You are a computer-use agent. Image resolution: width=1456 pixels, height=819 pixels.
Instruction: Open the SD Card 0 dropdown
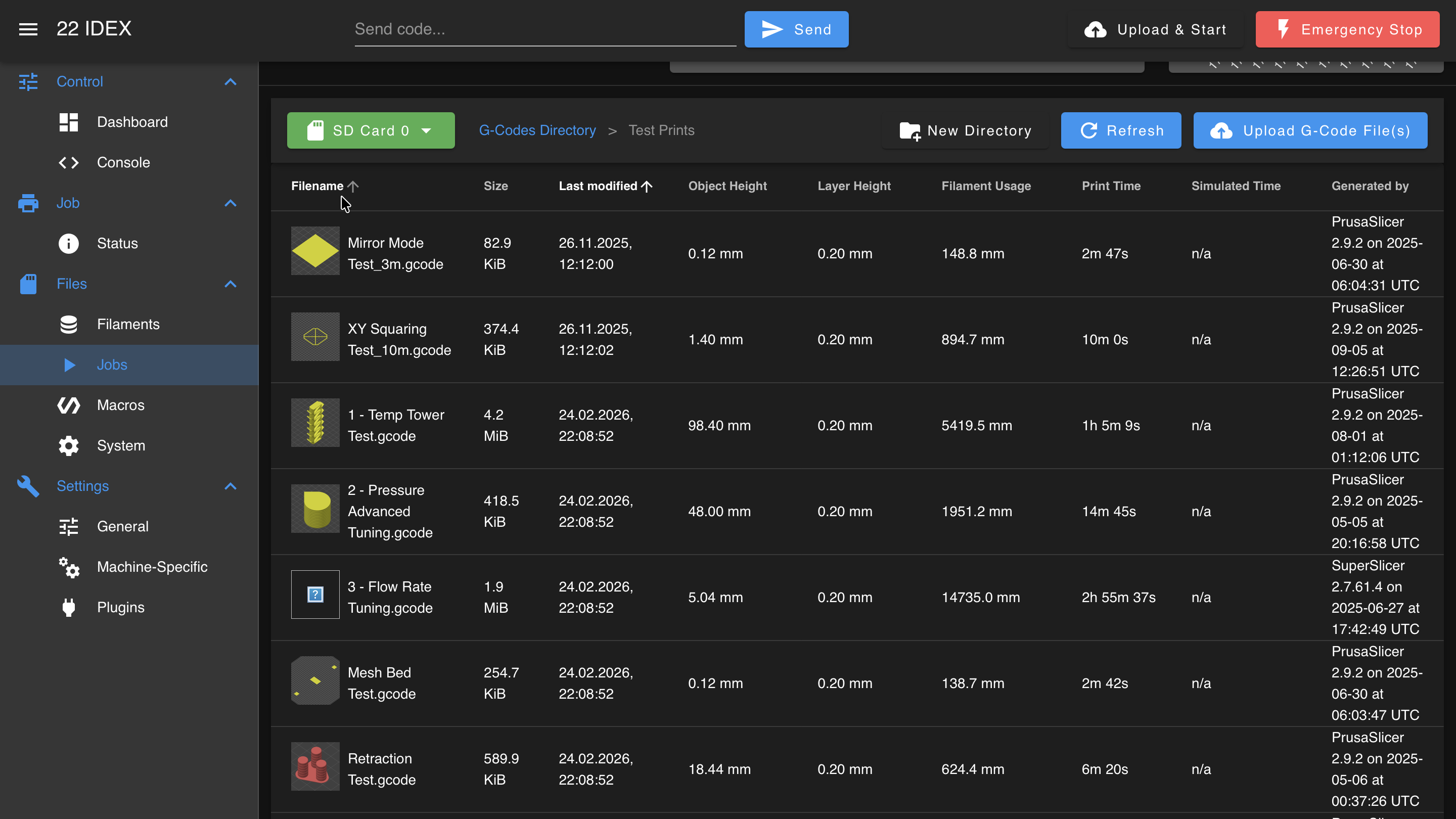(371, 130)
